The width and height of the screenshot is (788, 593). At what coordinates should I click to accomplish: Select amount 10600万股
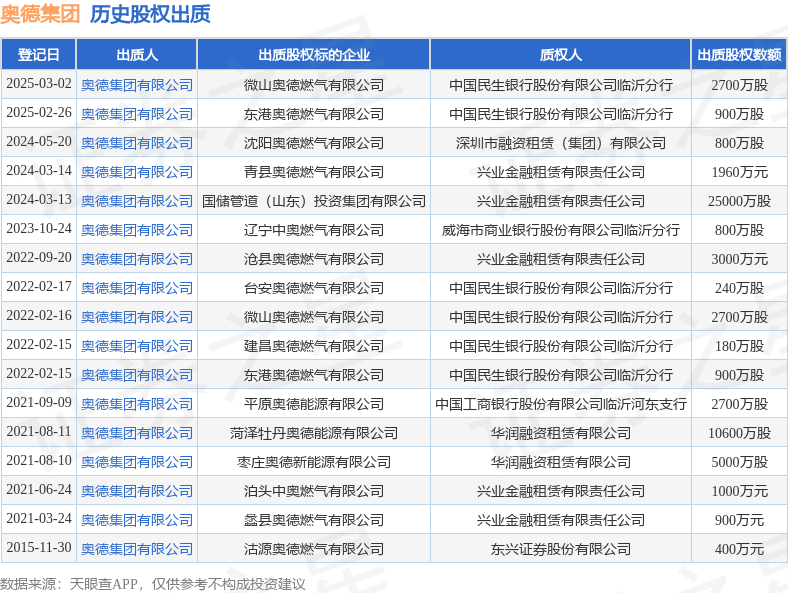tap(739, 433)
